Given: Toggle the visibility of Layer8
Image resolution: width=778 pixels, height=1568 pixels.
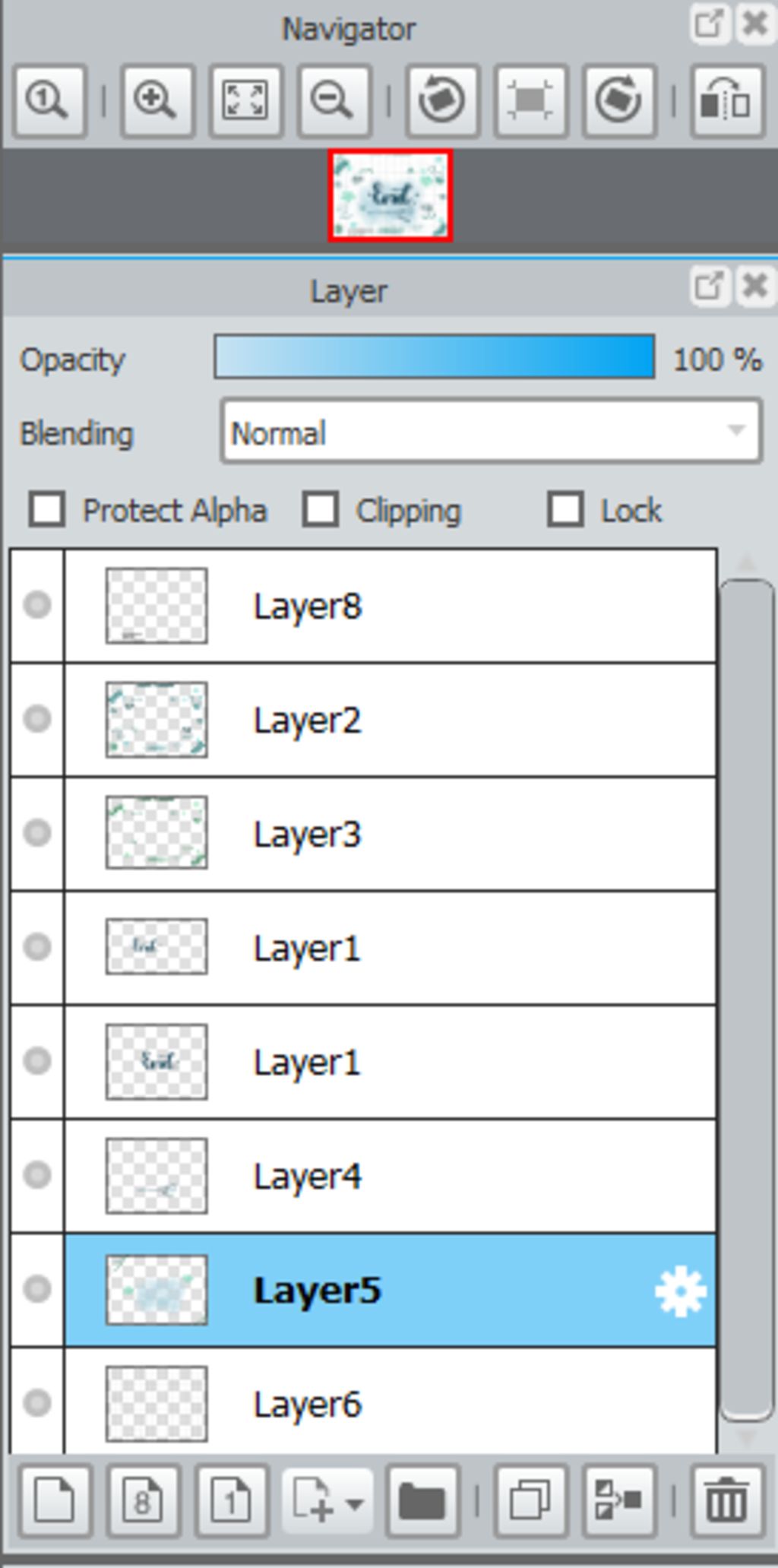Looking at the screenshot, I should pos(37,606).
